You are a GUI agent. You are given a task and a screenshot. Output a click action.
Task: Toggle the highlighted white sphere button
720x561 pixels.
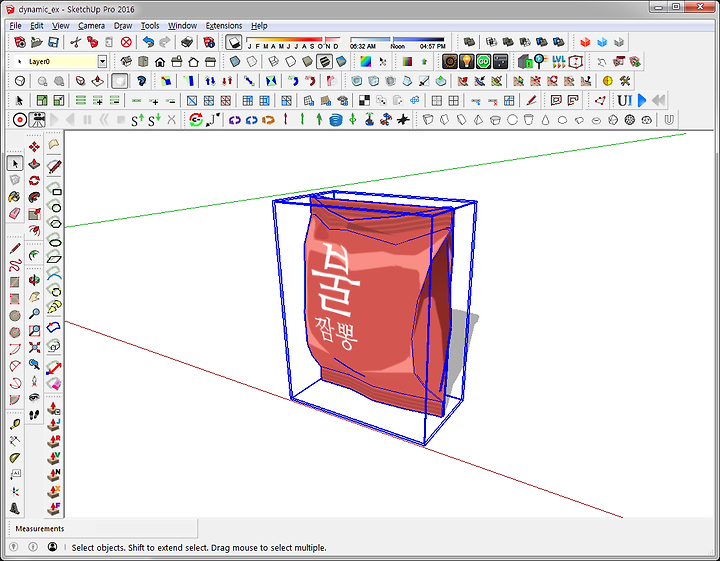(120, 81)
